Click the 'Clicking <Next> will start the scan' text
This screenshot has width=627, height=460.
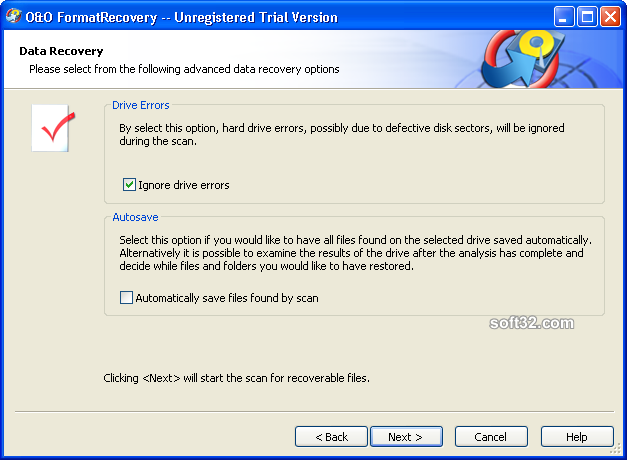coord(236,378)
